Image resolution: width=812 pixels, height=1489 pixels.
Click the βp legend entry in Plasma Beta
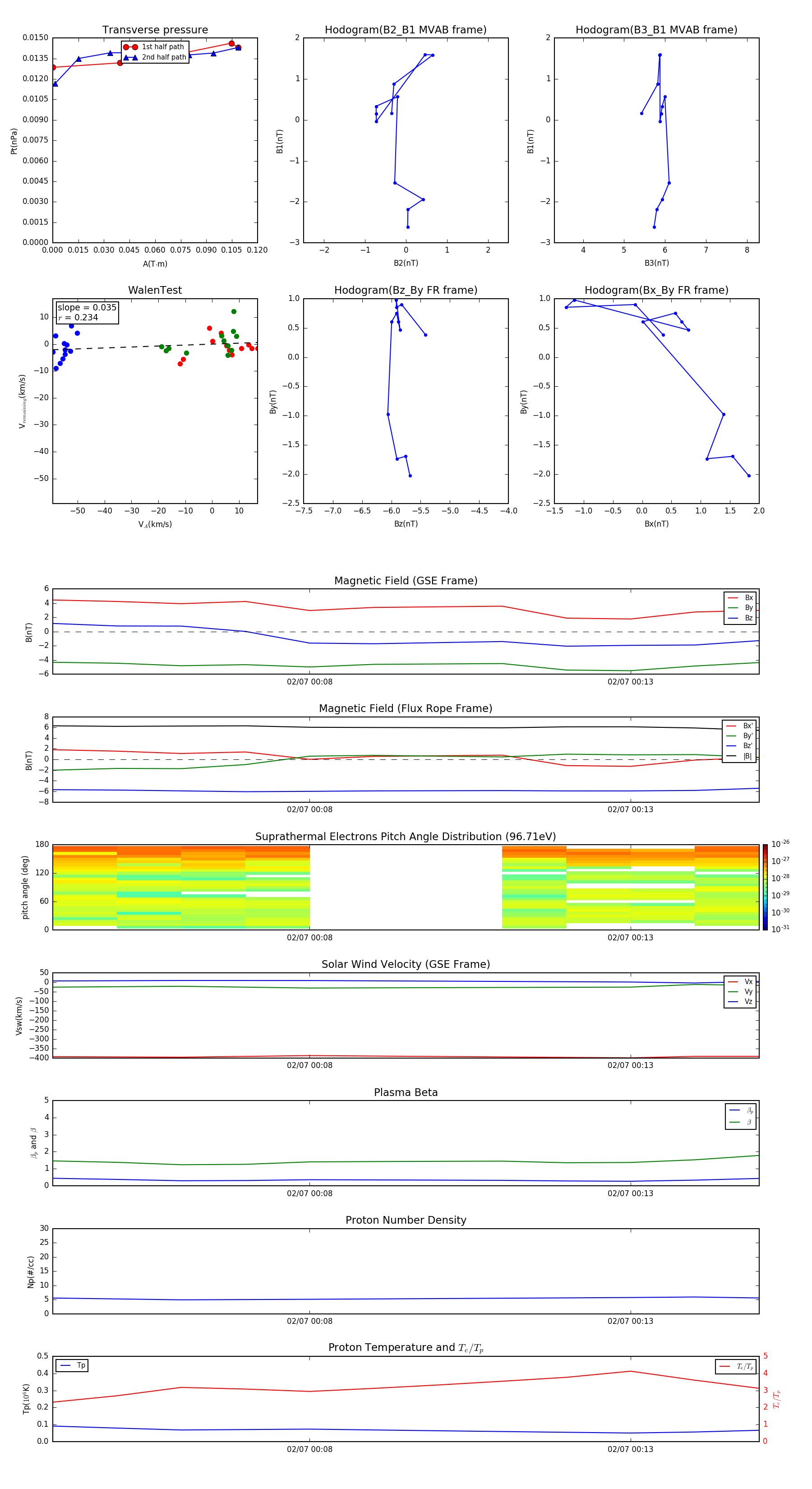[x=741, y=1110]
